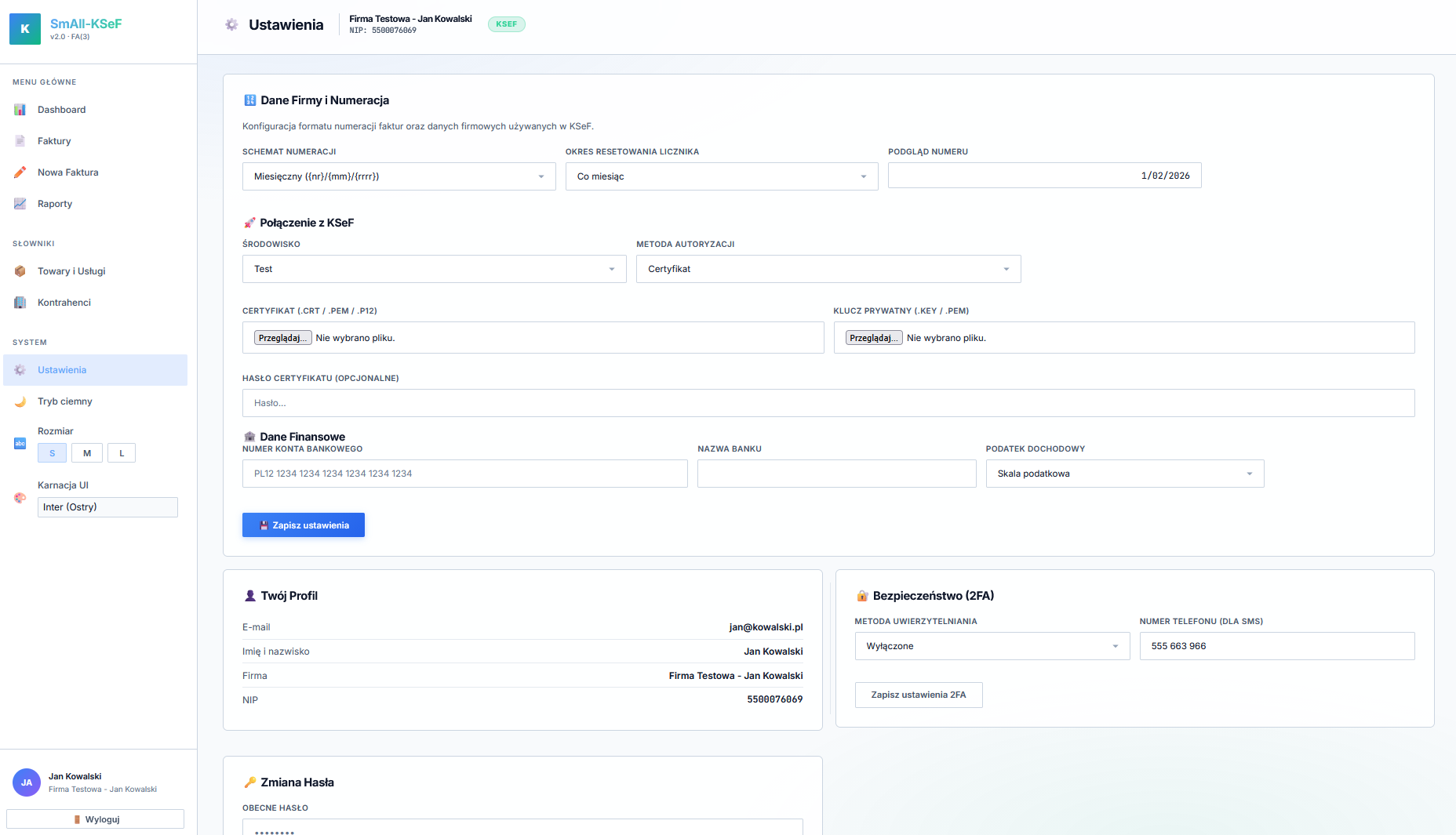Click the SmAll-KSeF logo icon
Screen dimensions: 1456x835
(x=25, y=29)
